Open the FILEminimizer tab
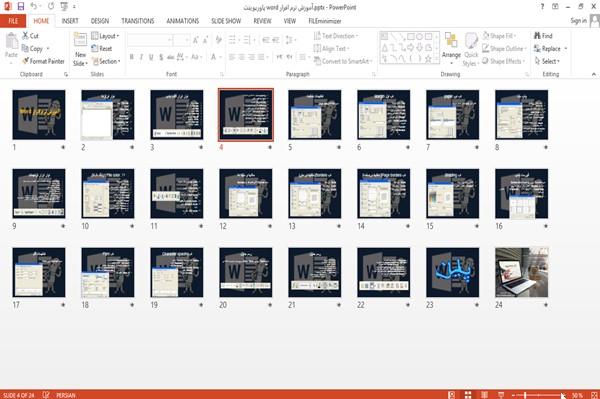Screen dimensions: 600x399 click(x=324, y=21)
